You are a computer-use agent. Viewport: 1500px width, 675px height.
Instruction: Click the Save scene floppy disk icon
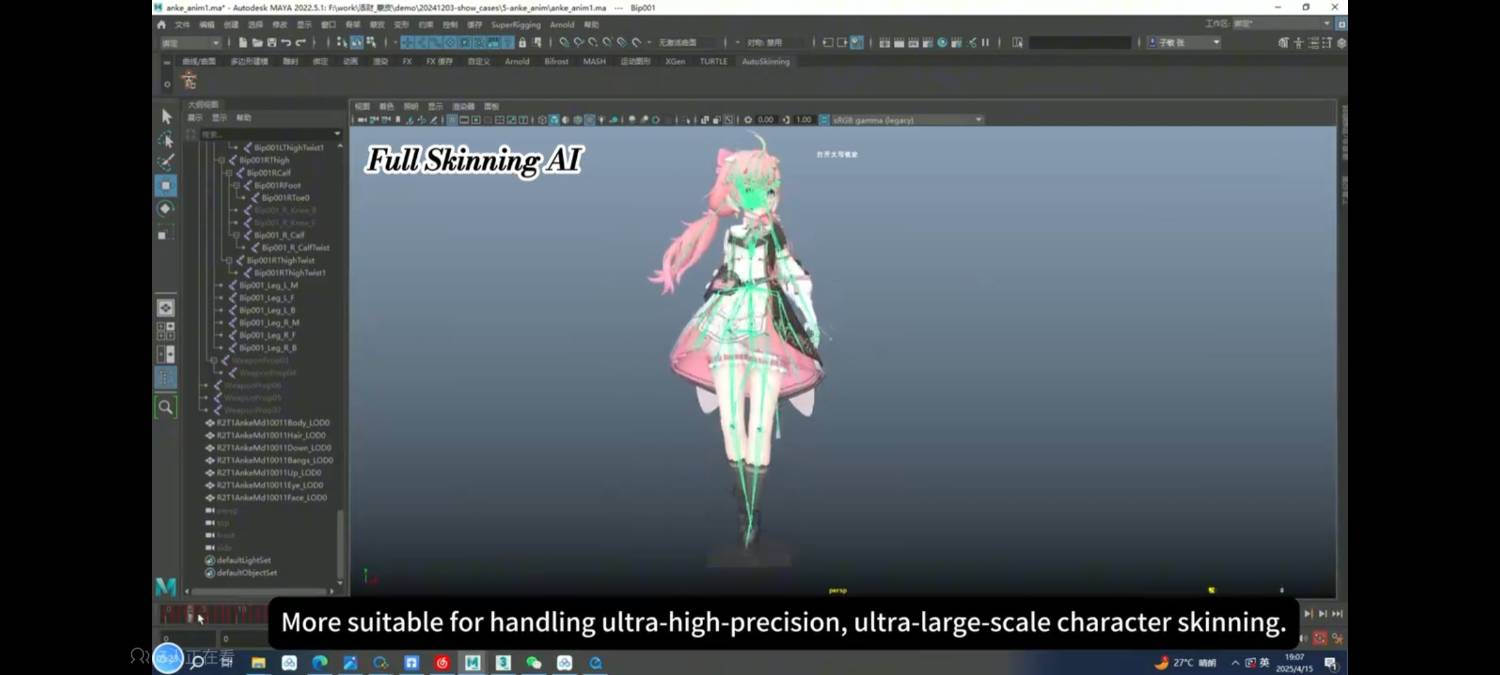271,43
